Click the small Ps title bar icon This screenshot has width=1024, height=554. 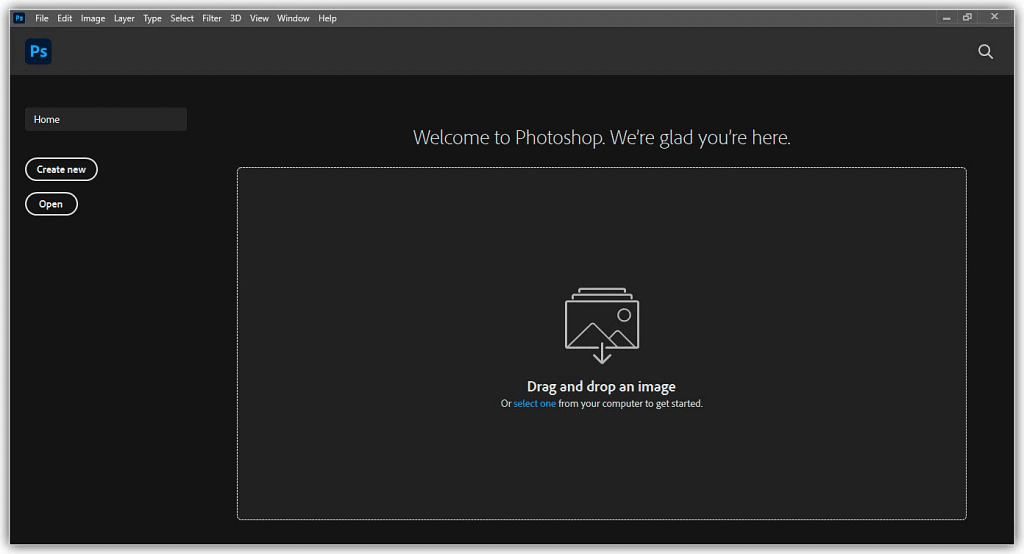pos(19,18)
